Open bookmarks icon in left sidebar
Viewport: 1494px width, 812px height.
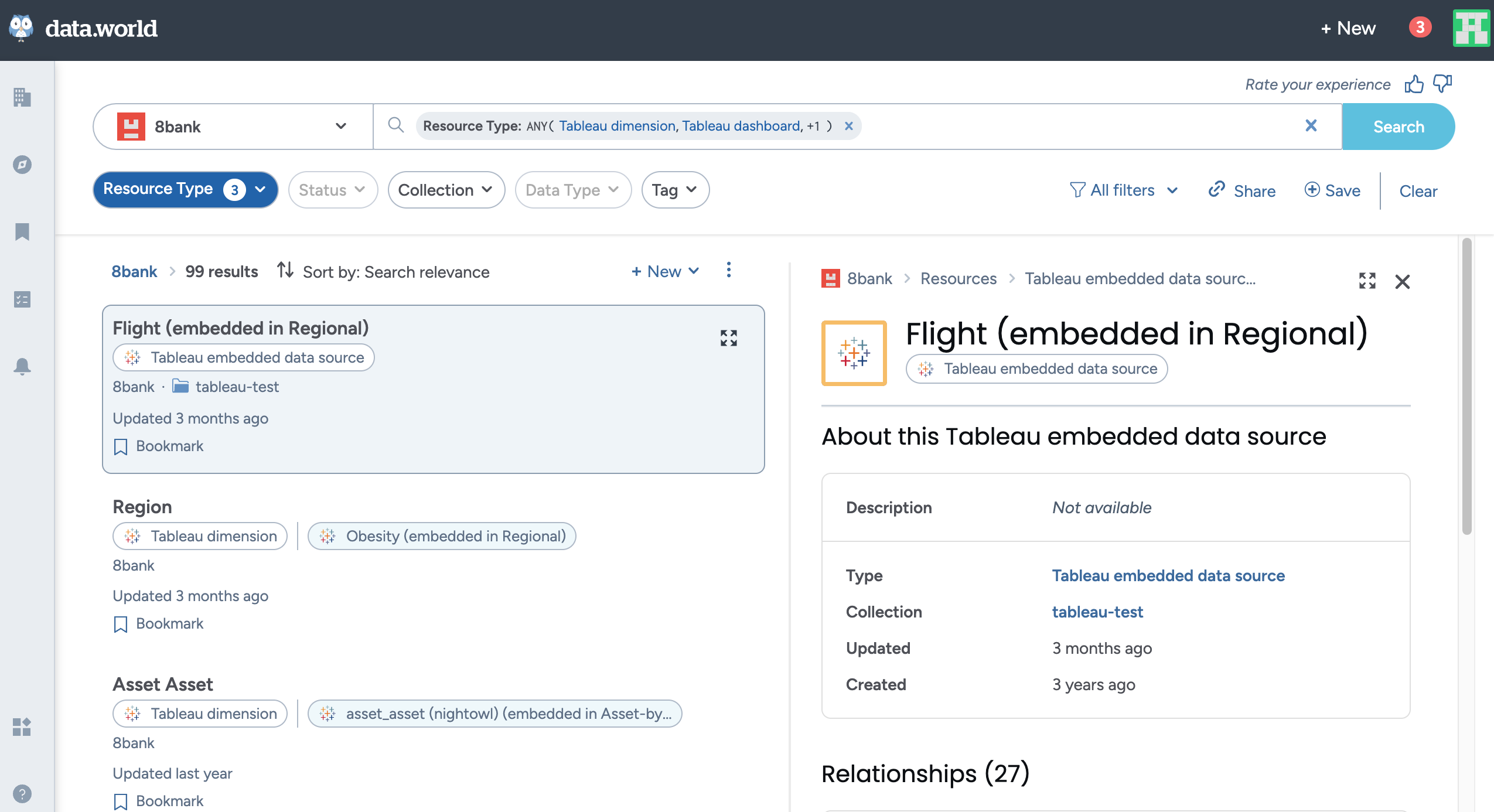click(x=22, y=232)
